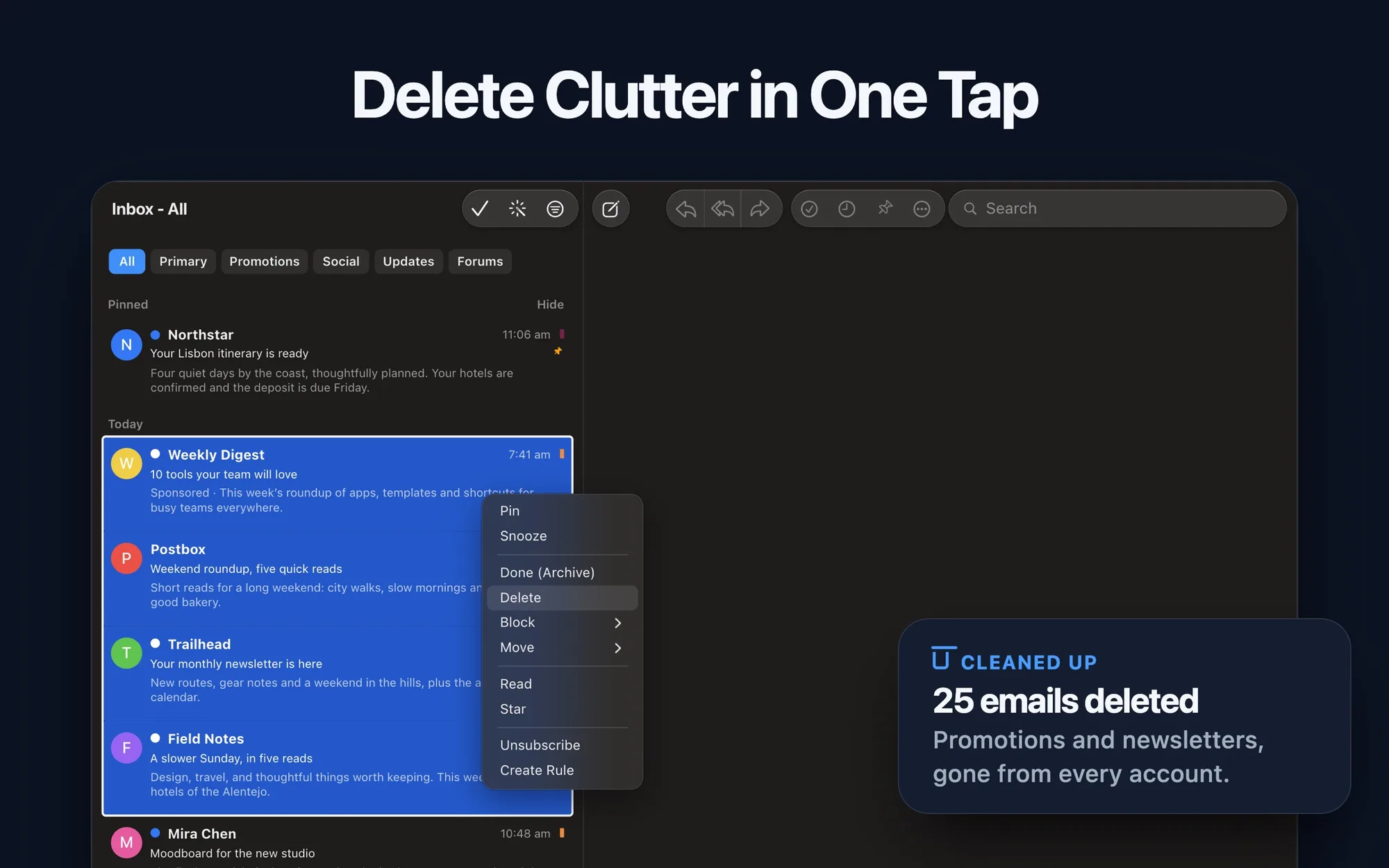
Task: Click the pin icon in toolbar
Action: pyautogui.click(x=885, y=208)
